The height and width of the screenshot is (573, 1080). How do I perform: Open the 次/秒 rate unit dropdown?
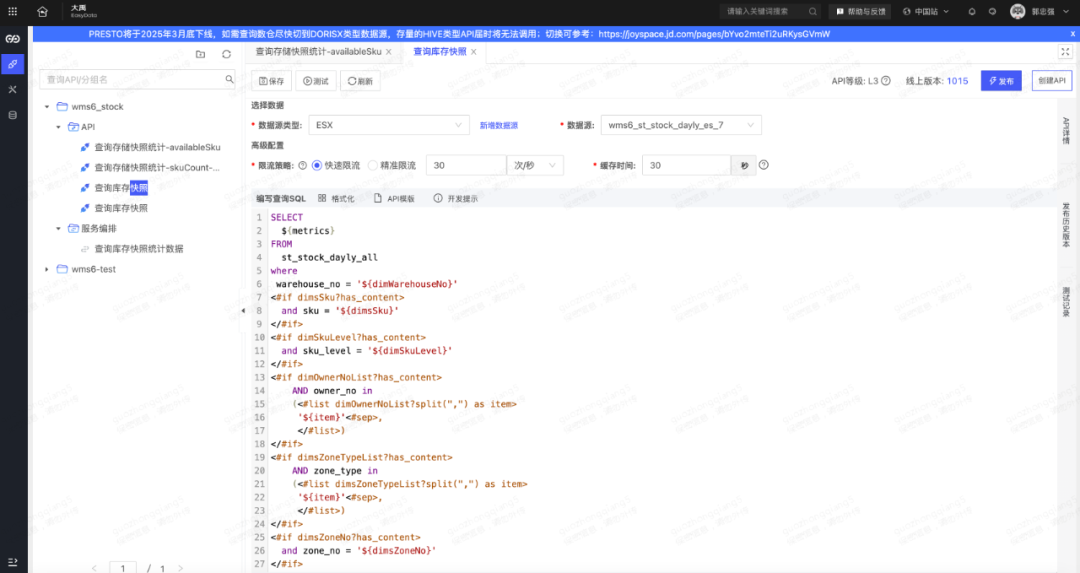[x=535, y=165]
